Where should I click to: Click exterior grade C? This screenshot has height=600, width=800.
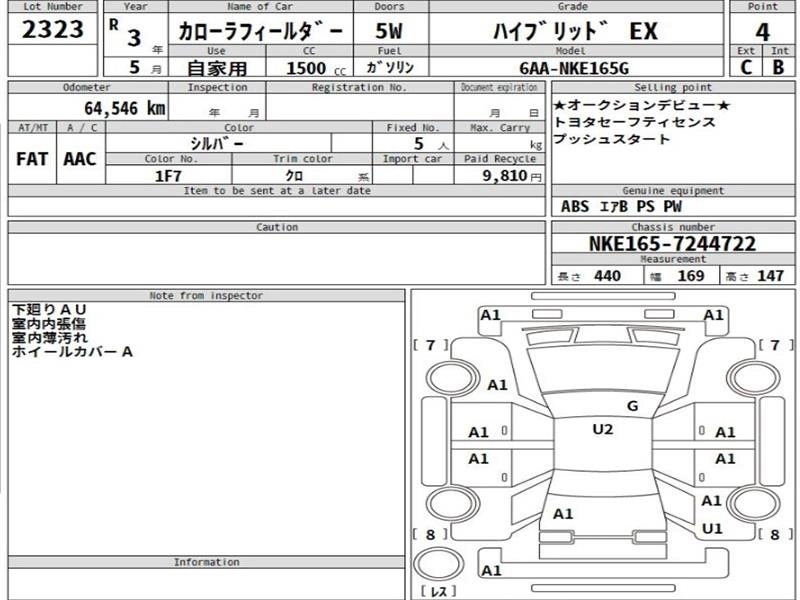[x=746, y=67]
